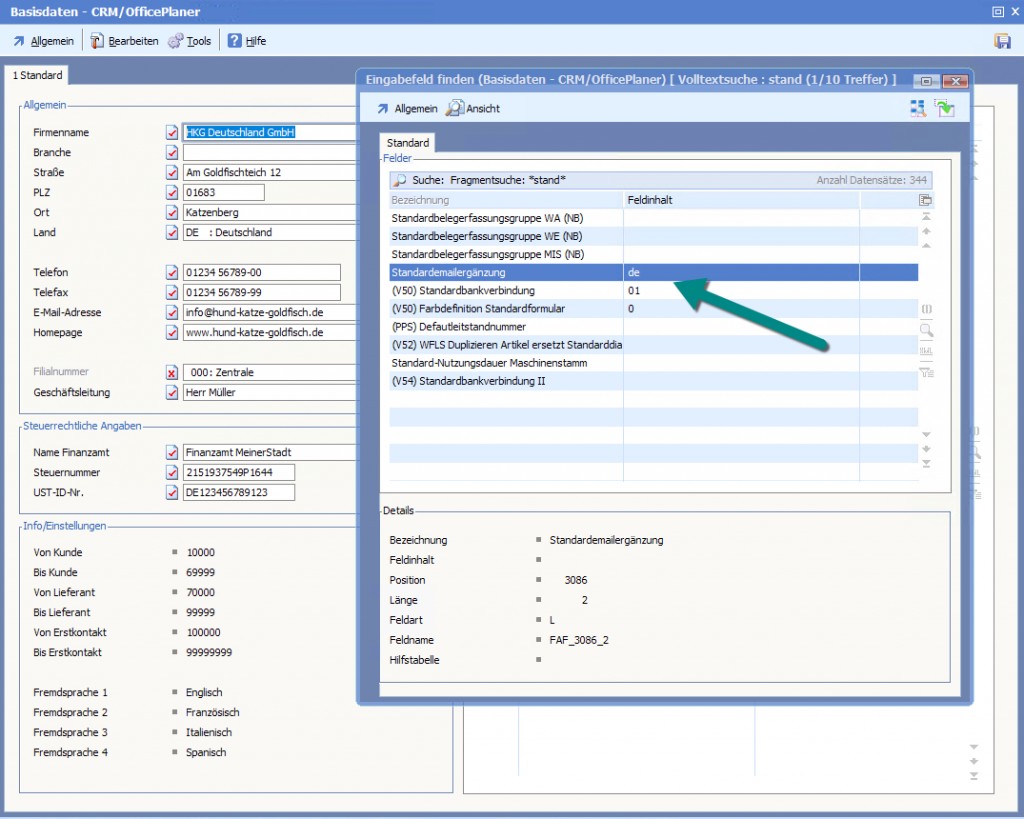Image resolution: width=1024 pixels, height=819 pixels.
Task: Click the column settings icon in table header
Action: pos(926,200)
